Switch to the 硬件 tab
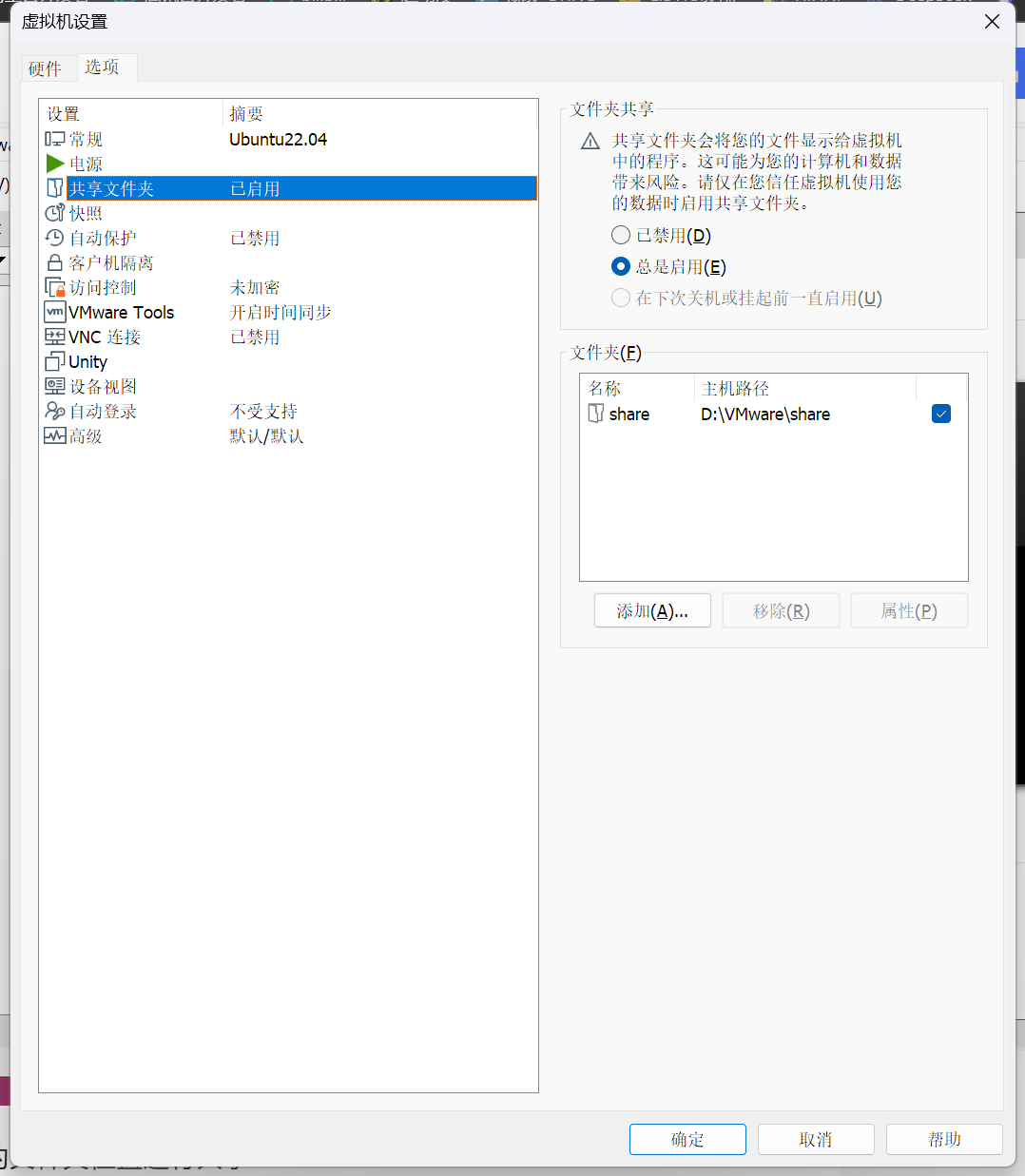1025x1176 pixels. coord(45,68)
